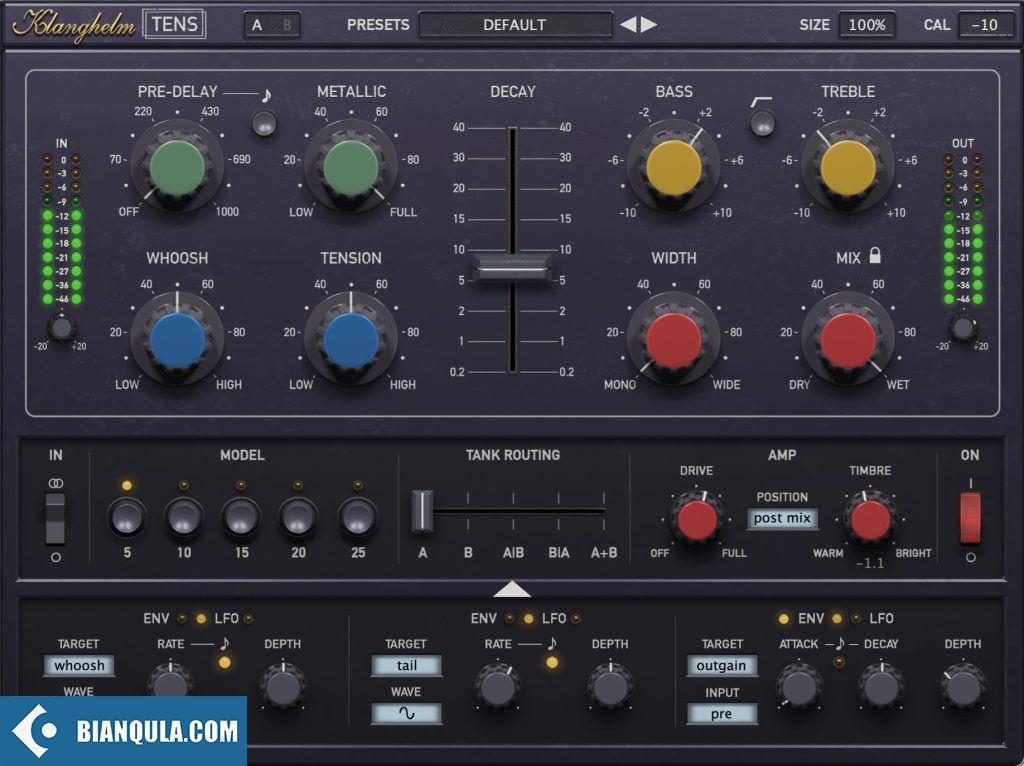Click the TIMBRE value -1.1 readout
Screen dimensions: 1024x766
point(870,564)
